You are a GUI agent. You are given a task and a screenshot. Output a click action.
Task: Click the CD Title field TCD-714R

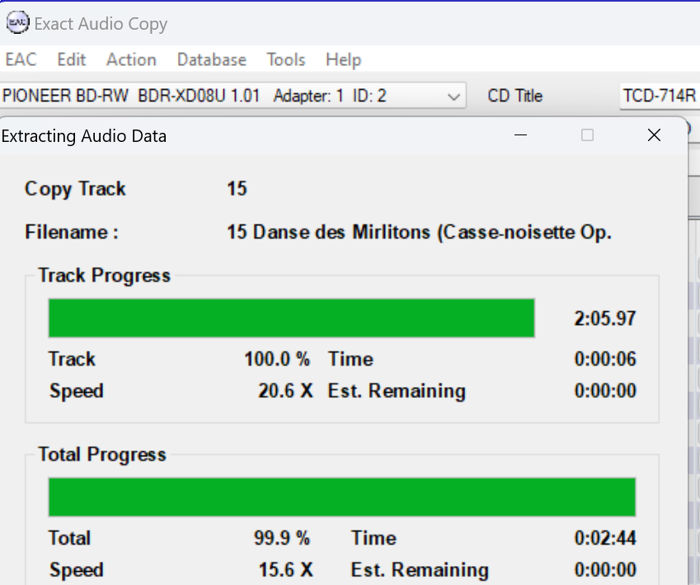click(x=660, y=96)
